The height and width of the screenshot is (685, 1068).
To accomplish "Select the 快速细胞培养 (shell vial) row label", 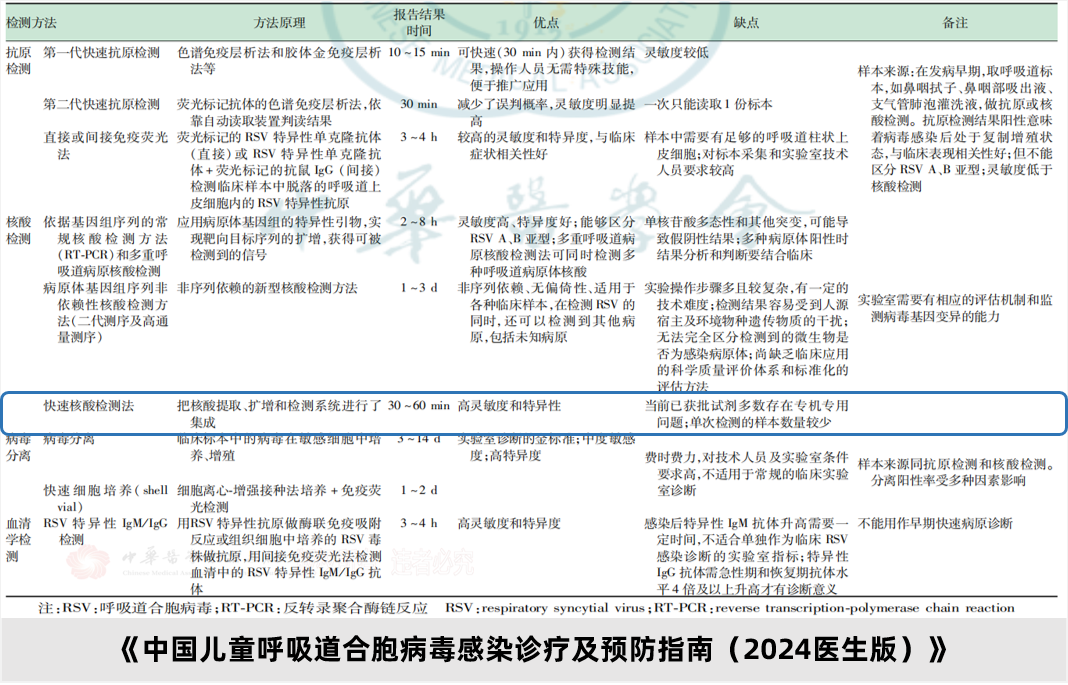I will pyautogui.click(x=105, y=498).
